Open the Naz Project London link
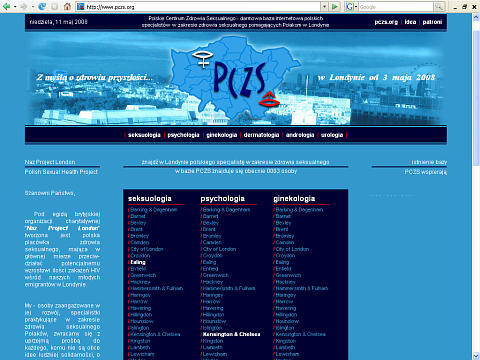Image resolution: width=480 pixels, height=360 pixels. tap(50, 162)
